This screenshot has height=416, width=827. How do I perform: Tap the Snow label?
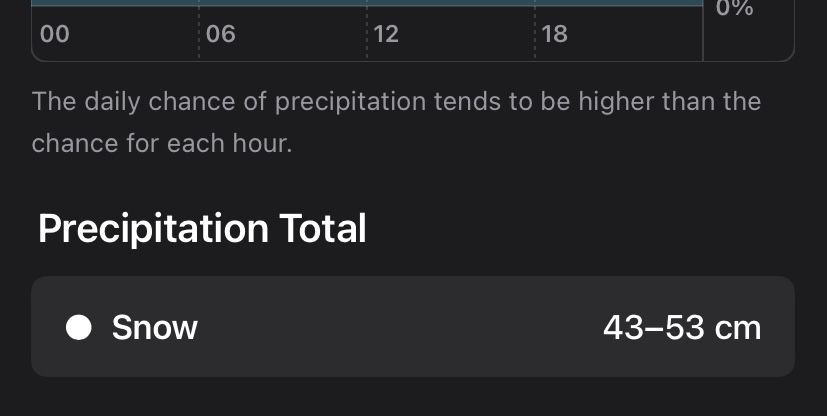pos(154,327)
